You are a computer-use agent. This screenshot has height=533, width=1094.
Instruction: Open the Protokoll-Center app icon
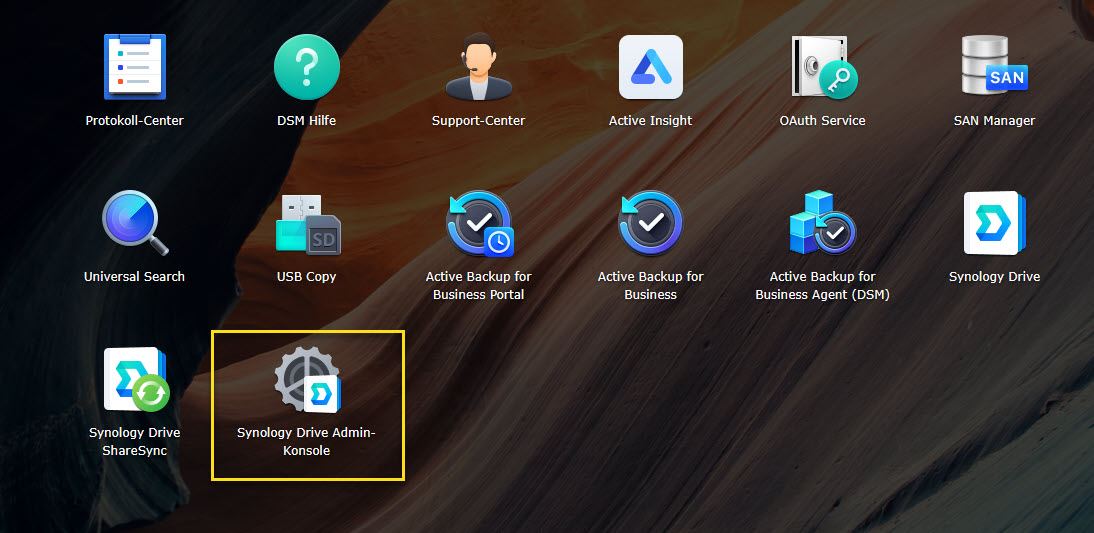[x=134, y=67]
